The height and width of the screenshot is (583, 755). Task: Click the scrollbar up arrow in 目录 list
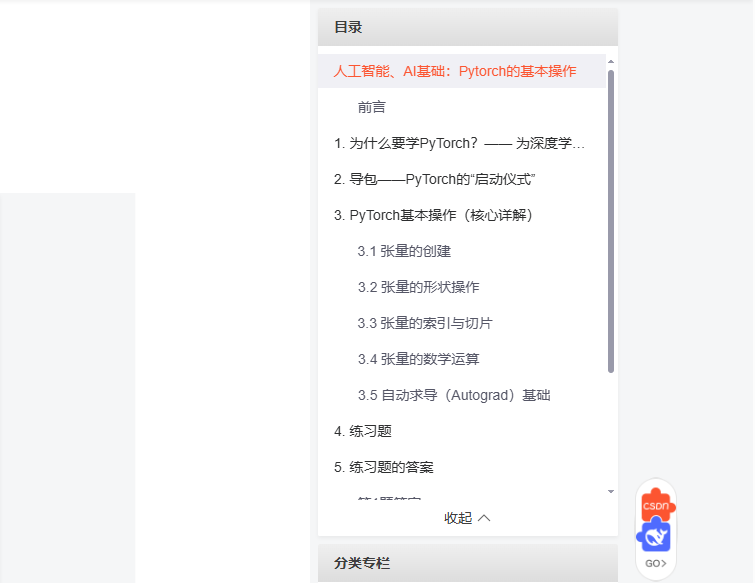pyautogui.click(x=611, y=62)
